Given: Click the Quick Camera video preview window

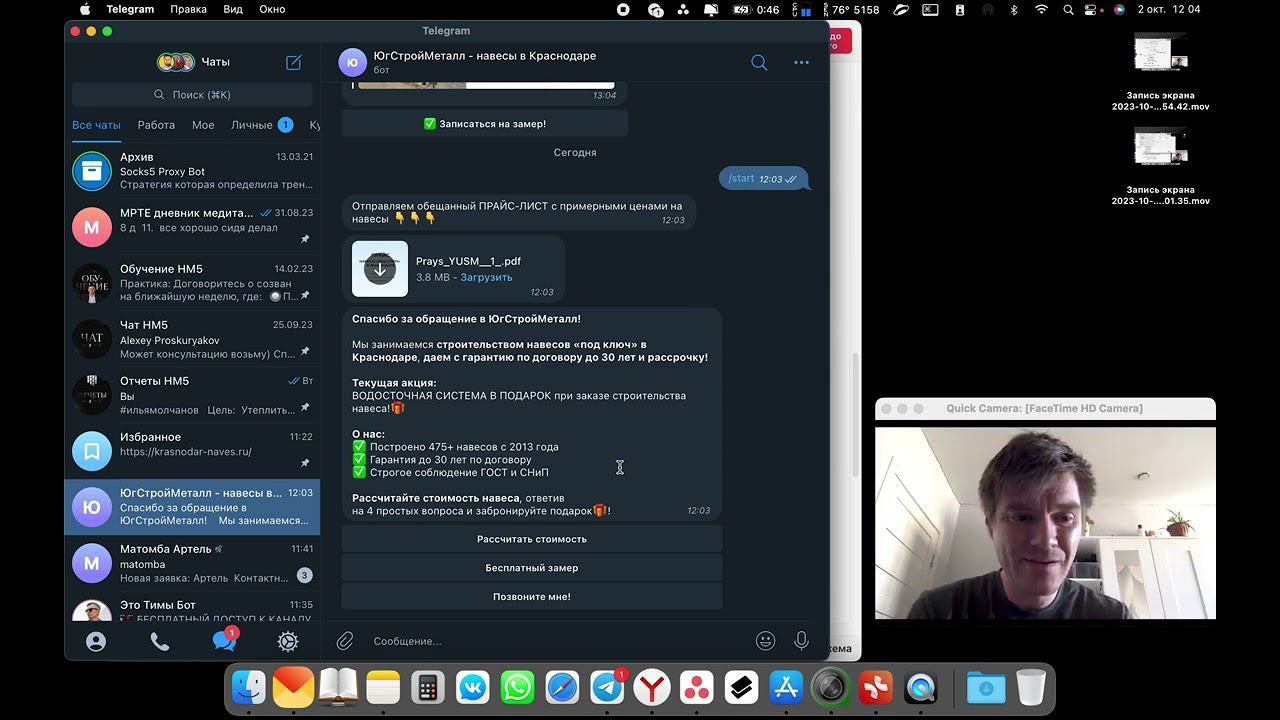Looking at the screenshot, I should pyautogui.click(x=1045, y=523).
